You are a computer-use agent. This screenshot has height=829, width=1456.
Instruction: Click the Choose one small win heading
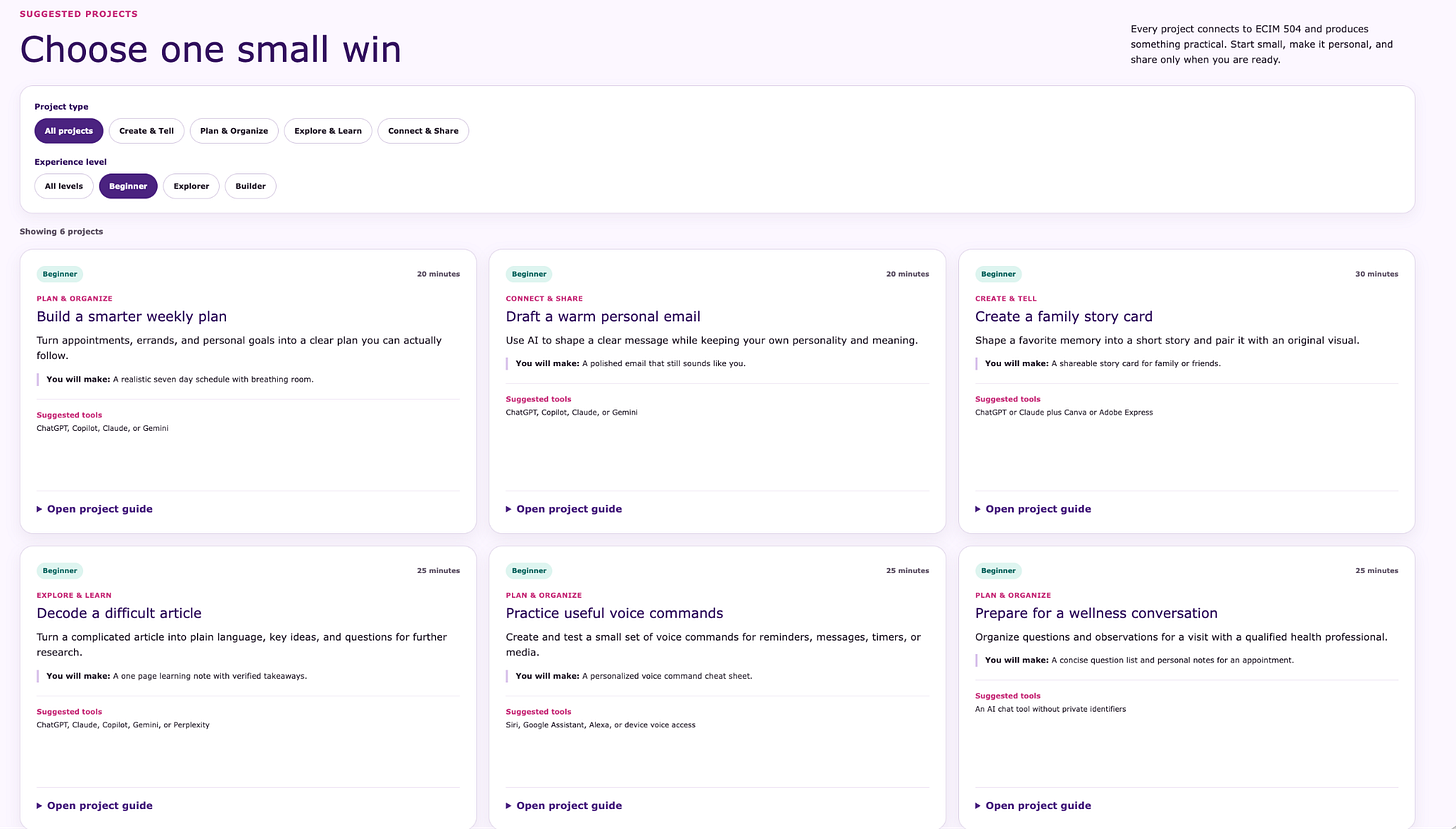[211, 49]
